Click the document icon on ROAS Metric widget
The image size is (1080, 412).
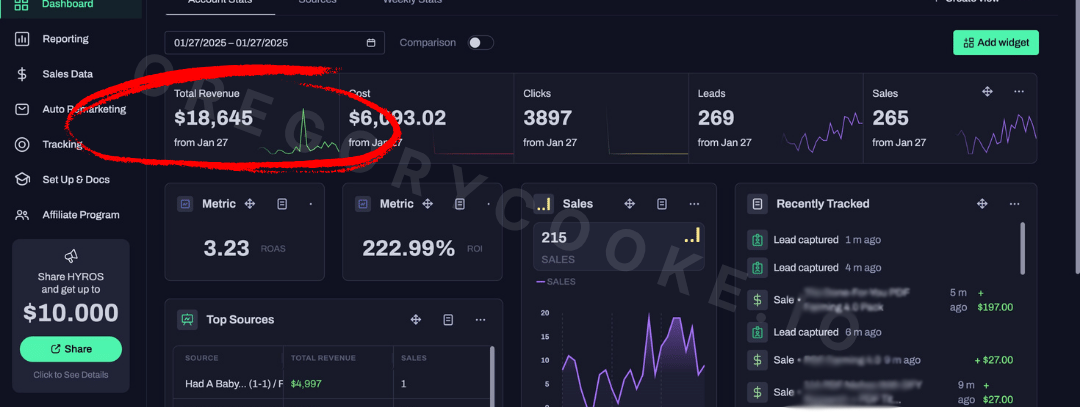point(282,204)
